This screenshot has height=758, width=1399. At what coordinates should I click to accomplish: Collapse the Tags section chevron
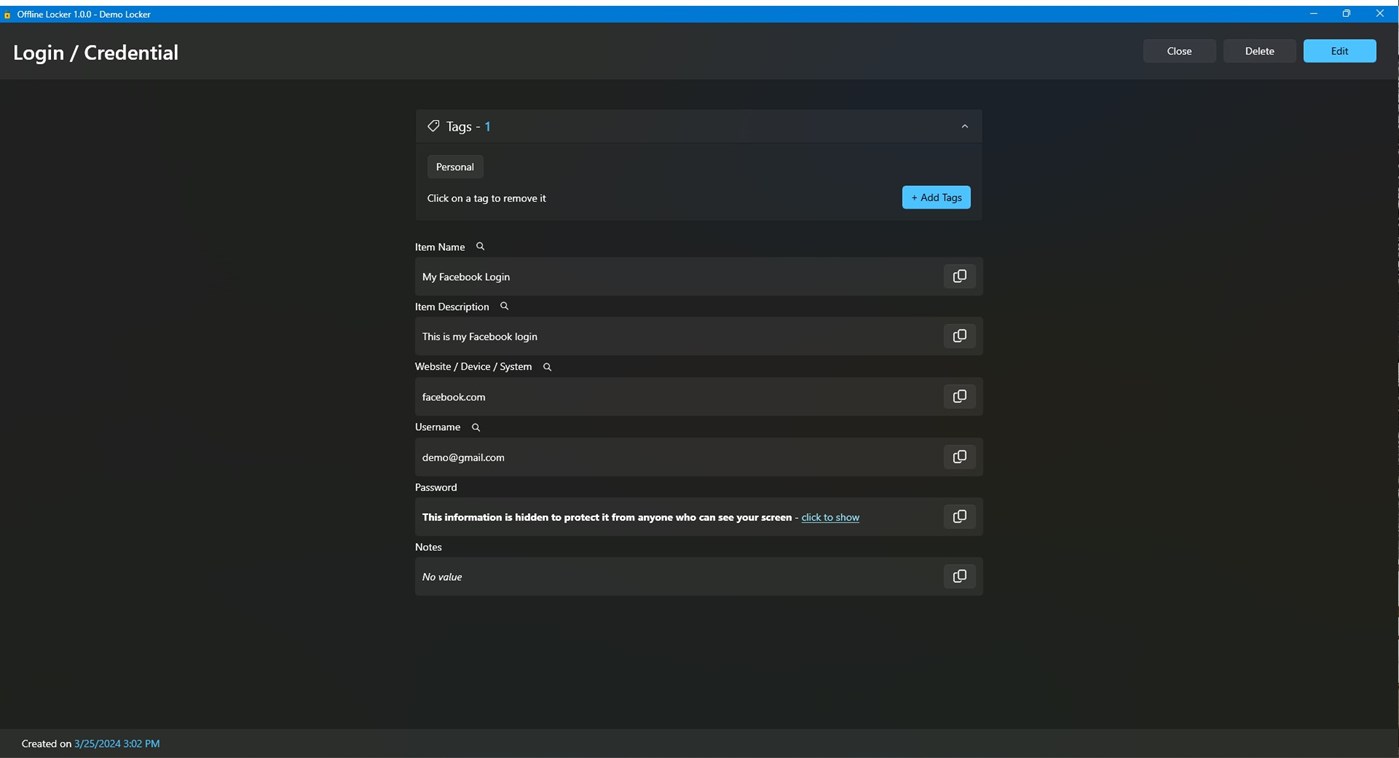click(x=964, y=126)
